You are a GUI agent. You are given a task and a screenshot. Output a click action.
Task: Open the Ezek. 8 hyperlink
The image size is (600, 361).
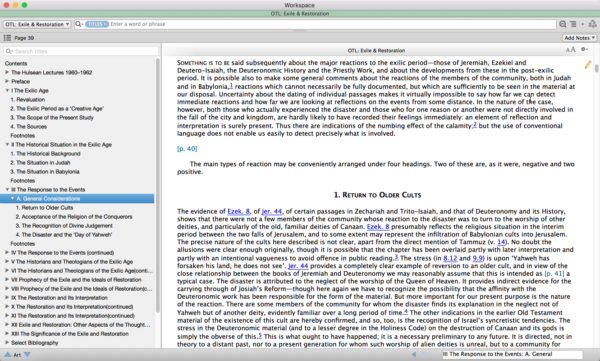click(238, 211)
